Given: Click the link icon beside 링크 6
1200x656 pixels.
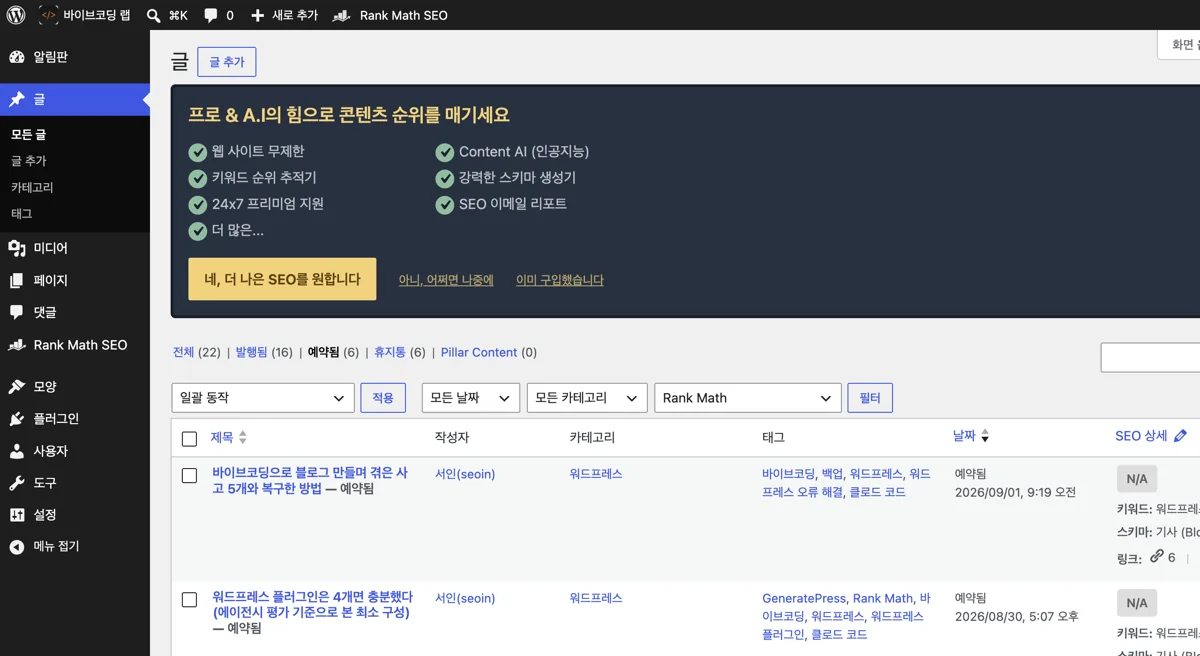Looking at the screenshot, I should coord(1157,556).
